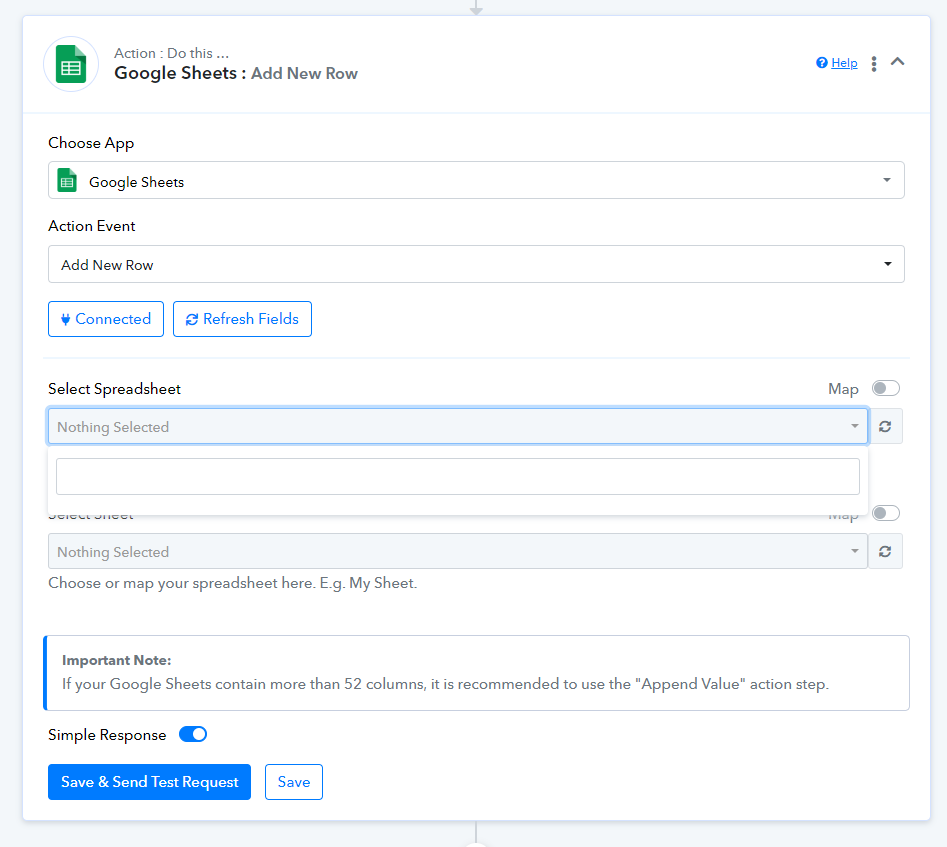Viewport: 947px width, 847px height.
Task: Click the refresh icon on Refresh Fields
Action: point(192,320)
